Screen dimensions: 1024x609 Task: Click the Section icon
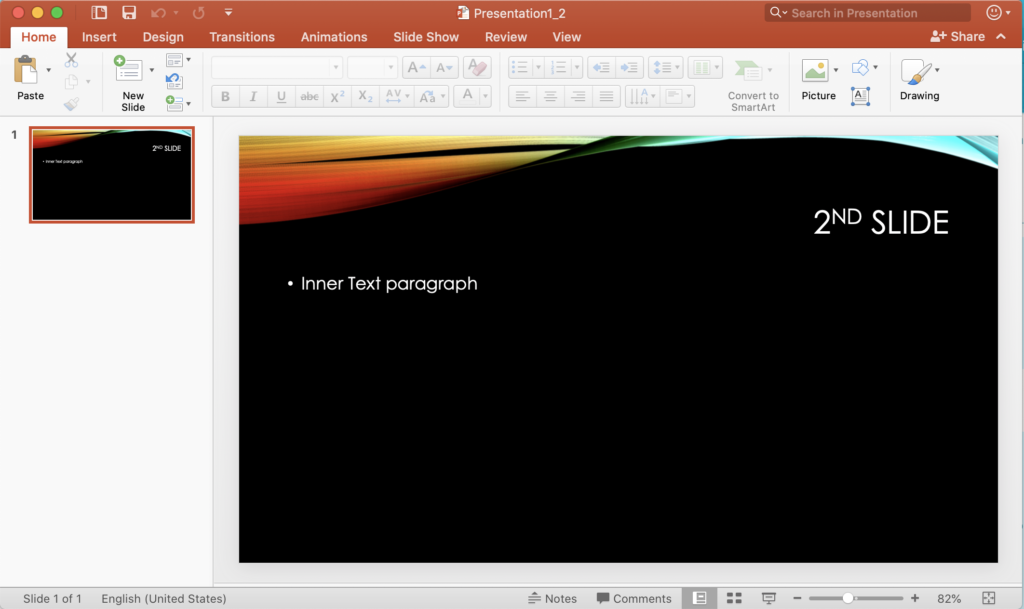pyautogui.click(x=174, y=103)
